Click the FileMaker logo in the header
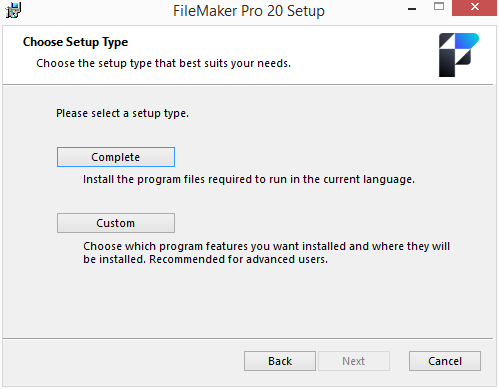The height and width of the screenshot is (389, 499). point(459,55)
